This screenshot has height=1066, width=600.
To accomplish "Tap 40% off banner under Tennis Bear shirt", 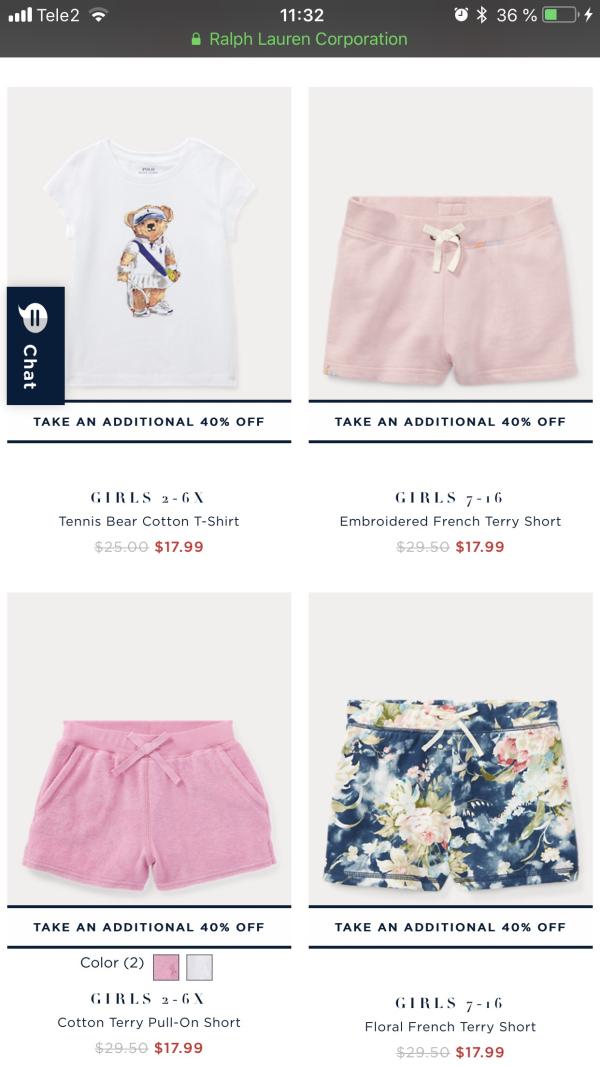I will (x=149, y=422).
